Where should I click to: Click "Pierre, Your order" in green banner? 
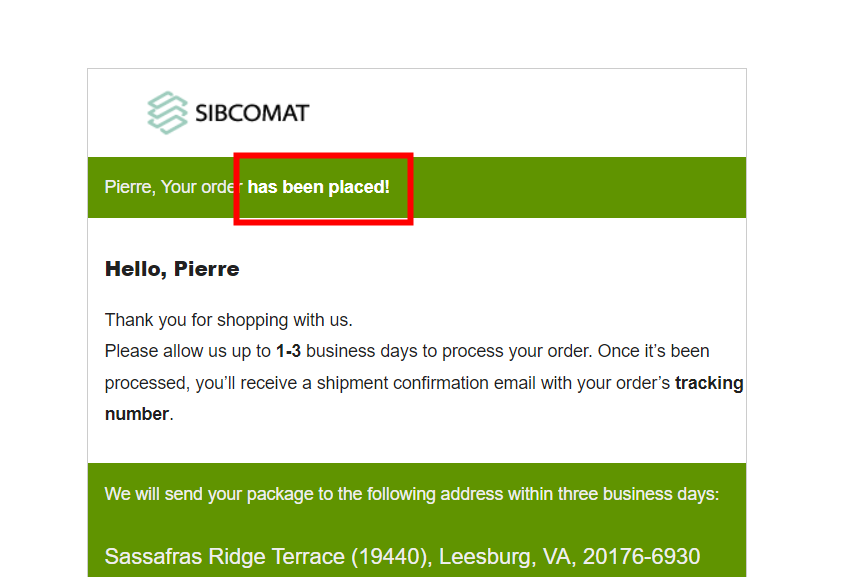coord(173,187)
